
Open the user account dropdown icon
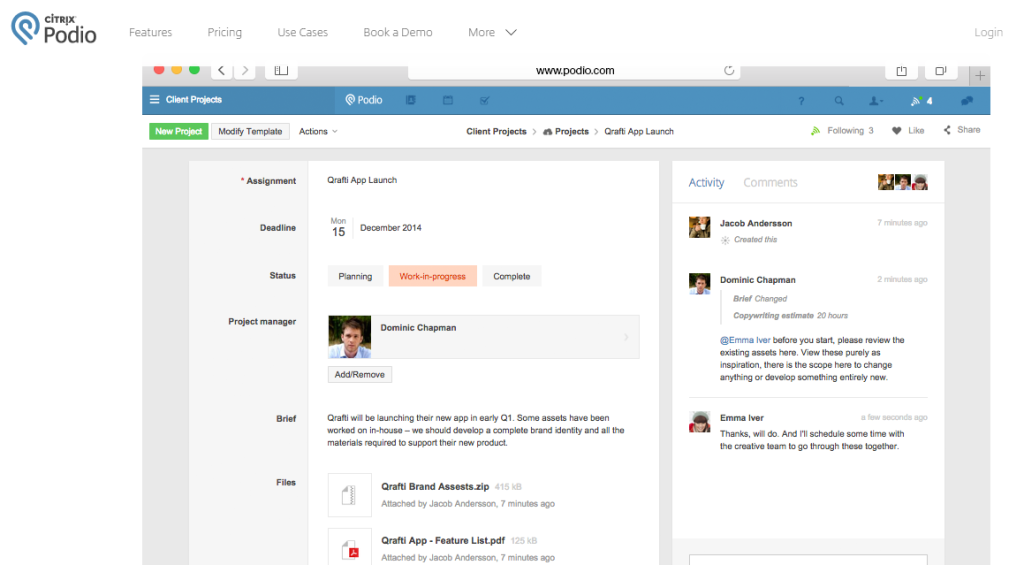(x=876, y=101)
